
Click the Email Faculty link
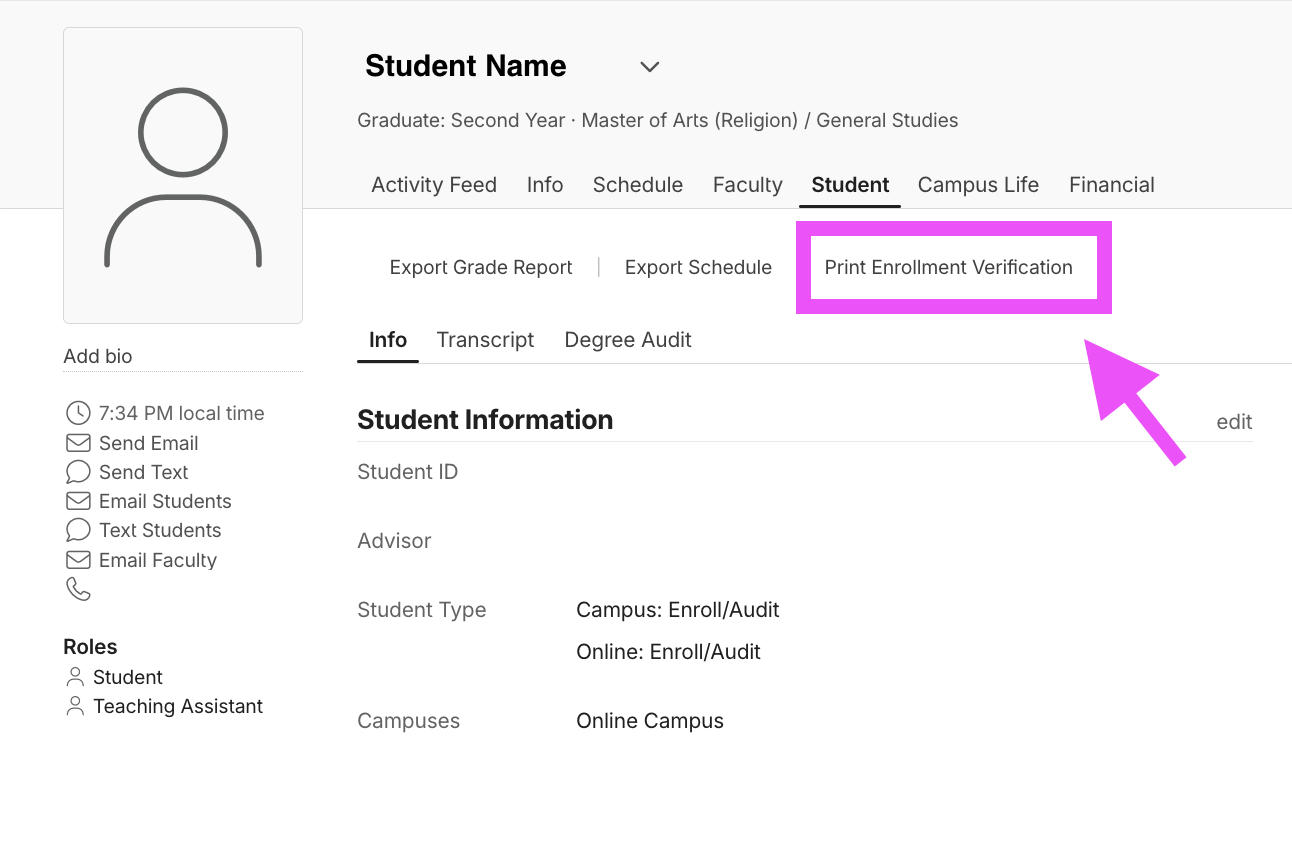pos(158,560)
